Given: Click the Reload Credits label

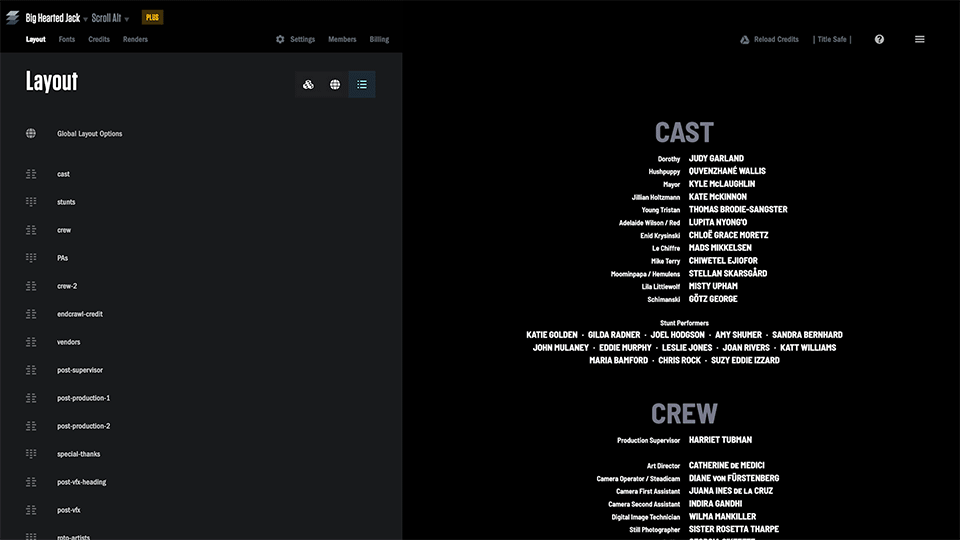Looking at the screenshot, I should coord(776,39).
